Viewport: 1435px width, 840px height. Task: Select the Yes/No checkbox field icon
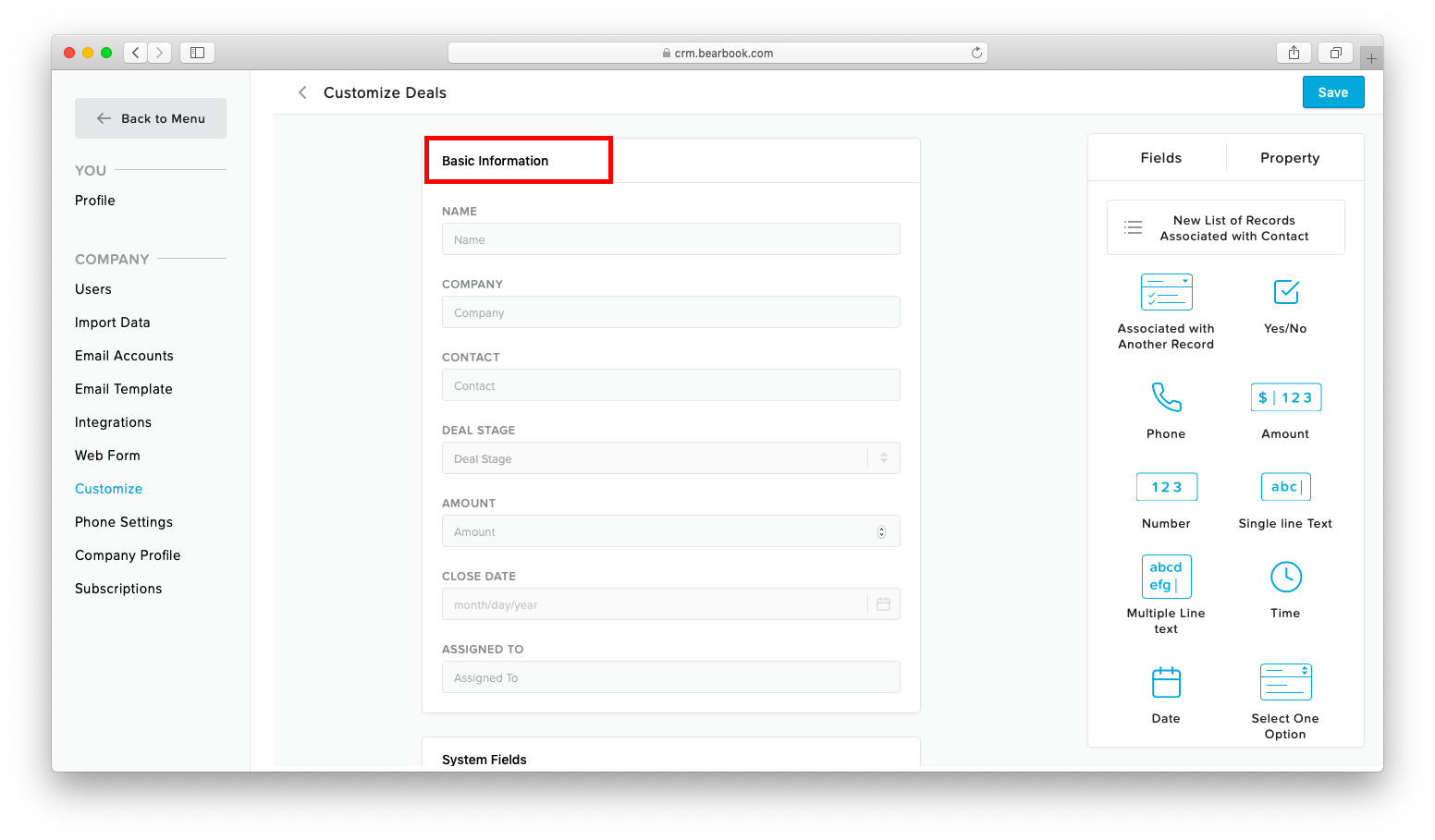(x=1285, y=292)
